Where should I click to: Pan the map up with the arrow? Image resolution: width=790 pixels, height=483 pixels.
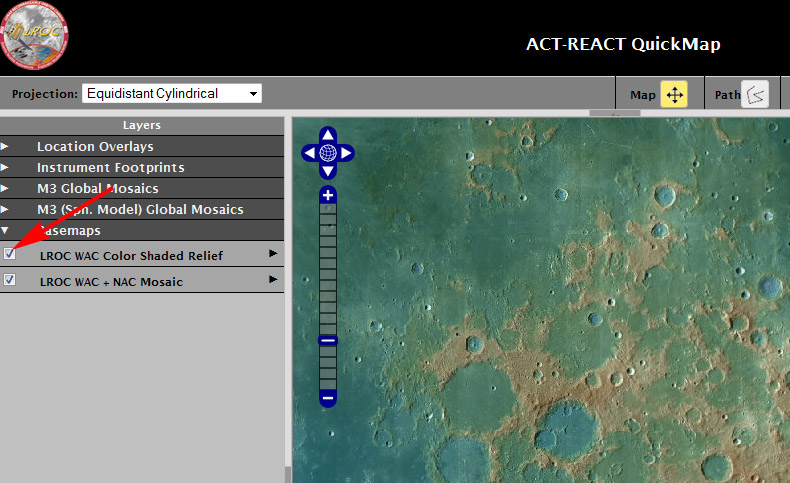(328, 134)
